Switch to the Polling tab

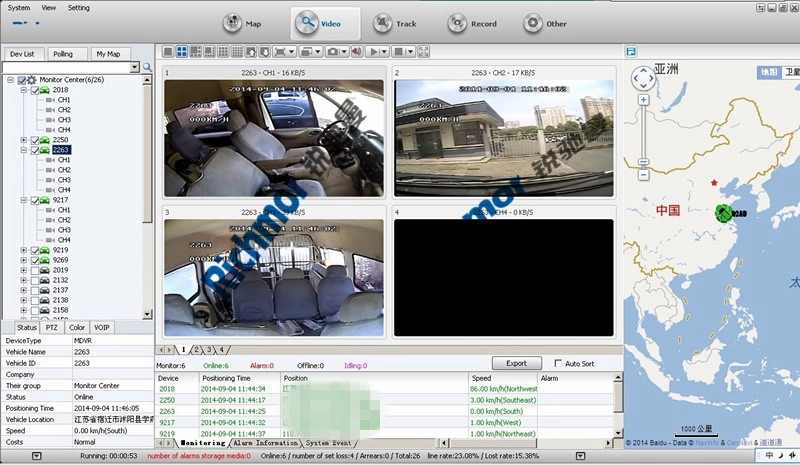pyautogui.click(x=63, y=54)
